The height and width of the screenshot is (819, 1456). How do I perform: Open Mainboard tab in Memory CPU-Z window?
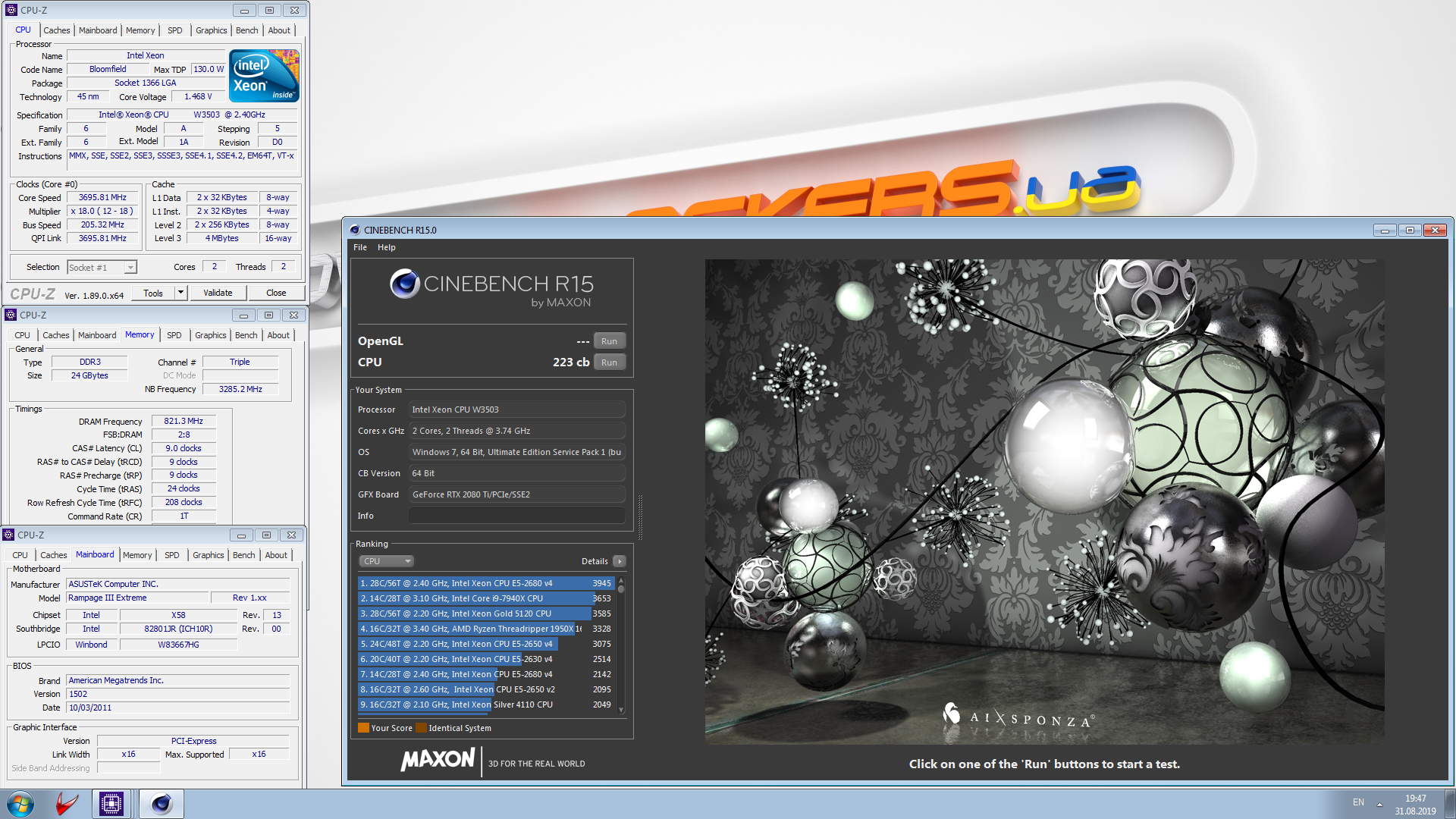[97, 335]
